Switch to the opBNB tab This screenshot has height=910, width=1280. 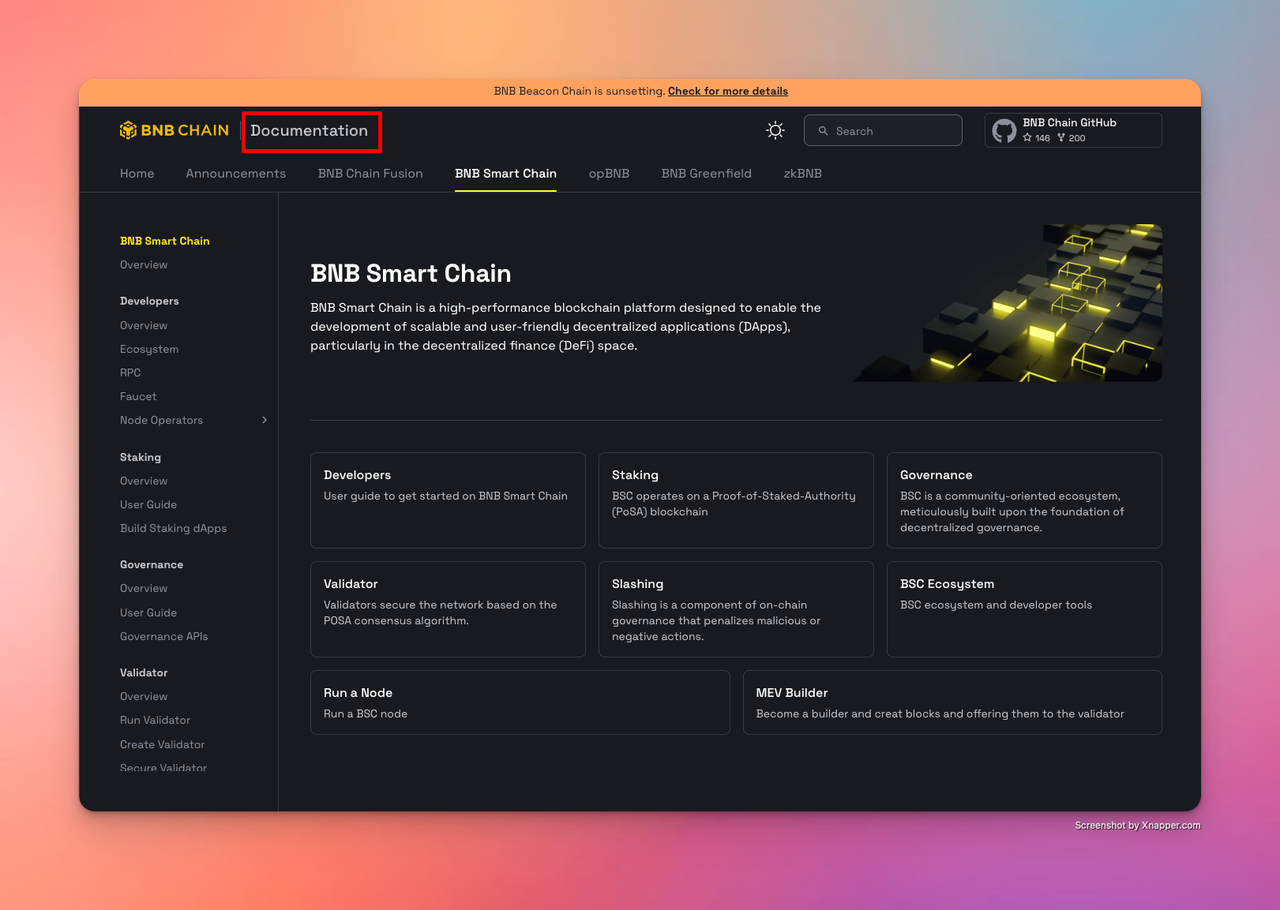(x=609, y=173)
